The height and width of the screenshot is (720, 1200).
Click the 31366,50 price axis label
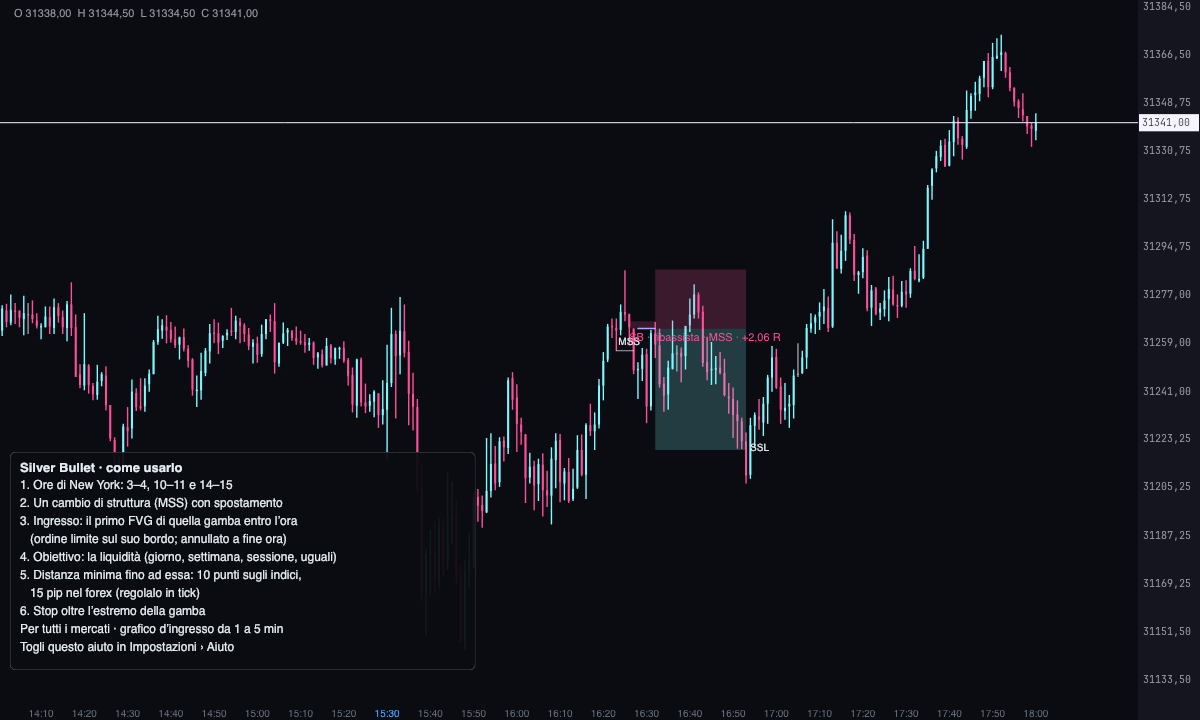(1166, 54)
